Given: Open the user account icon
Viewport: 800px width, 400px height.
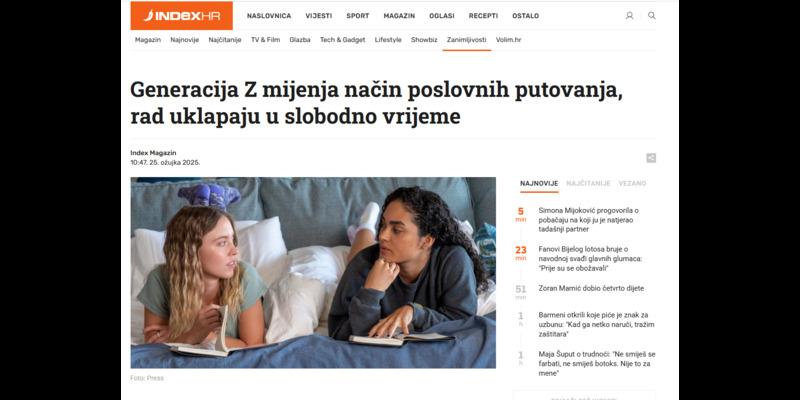Looking at the screenshot, I should (629, 15).
